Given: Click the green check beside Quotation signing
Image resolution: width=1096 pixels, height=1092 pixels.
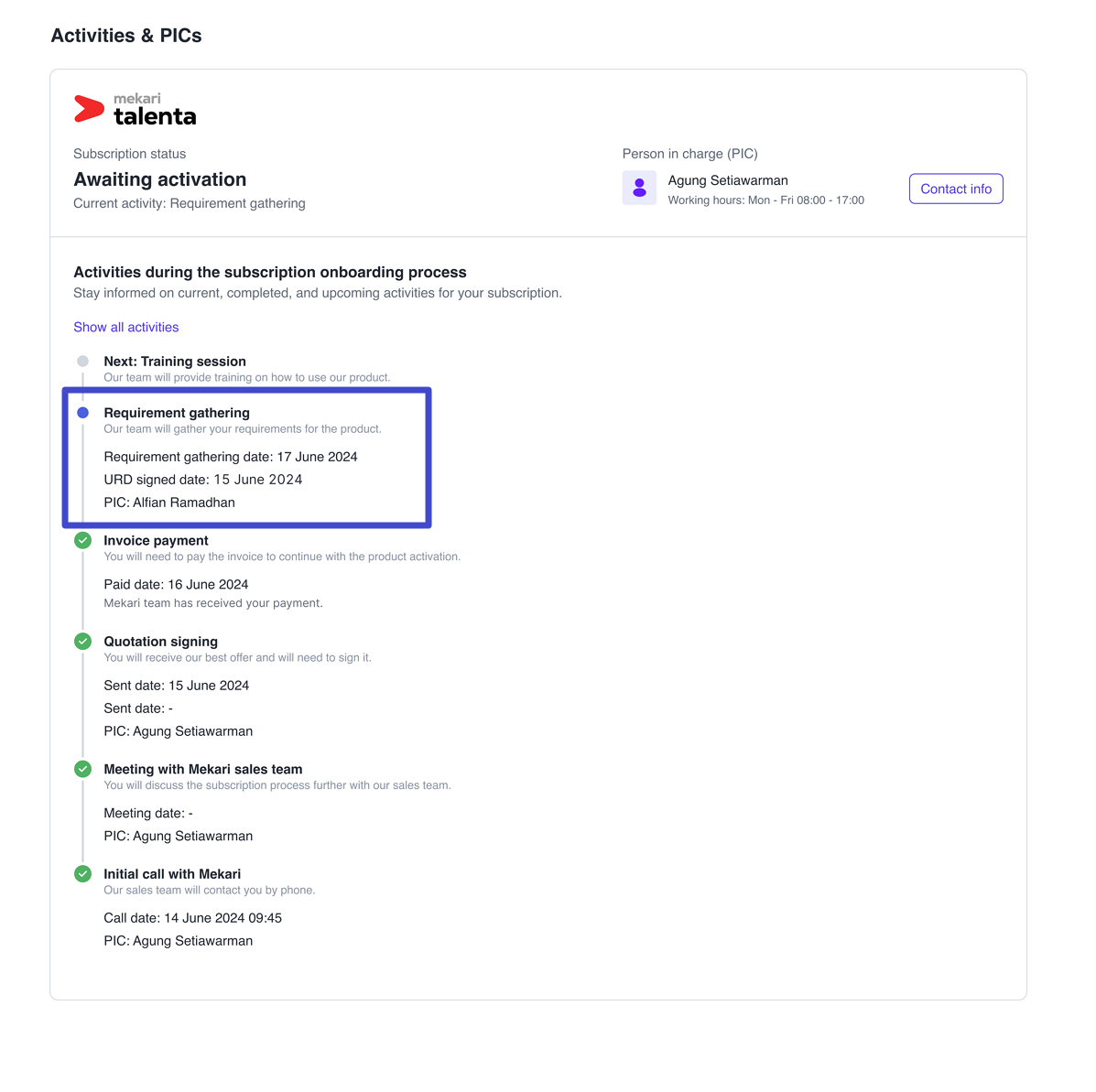Looking at the screenshot, I should coord(83,642).
